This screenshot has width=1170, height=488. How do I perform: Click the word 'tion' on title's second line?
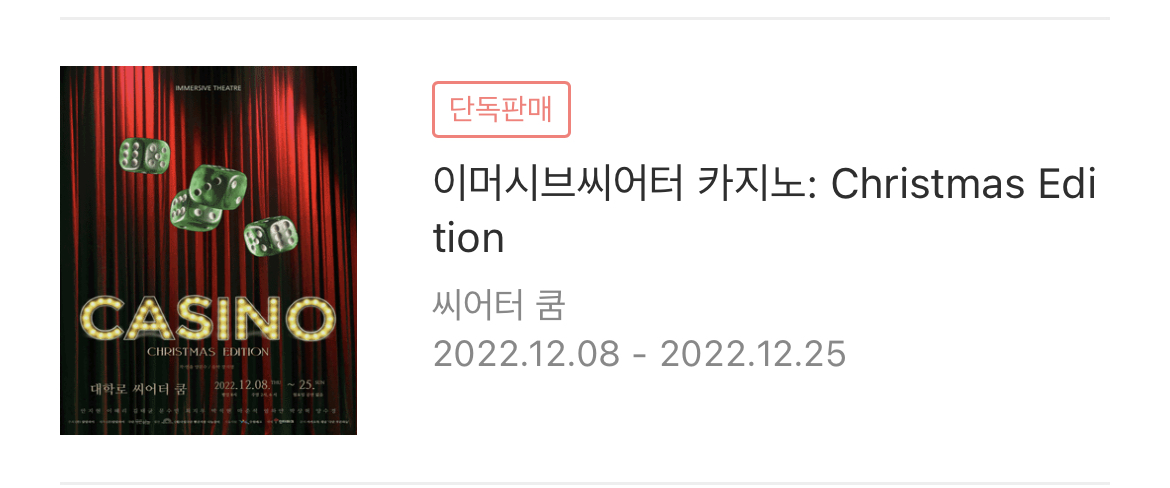[x=469, y=239]
